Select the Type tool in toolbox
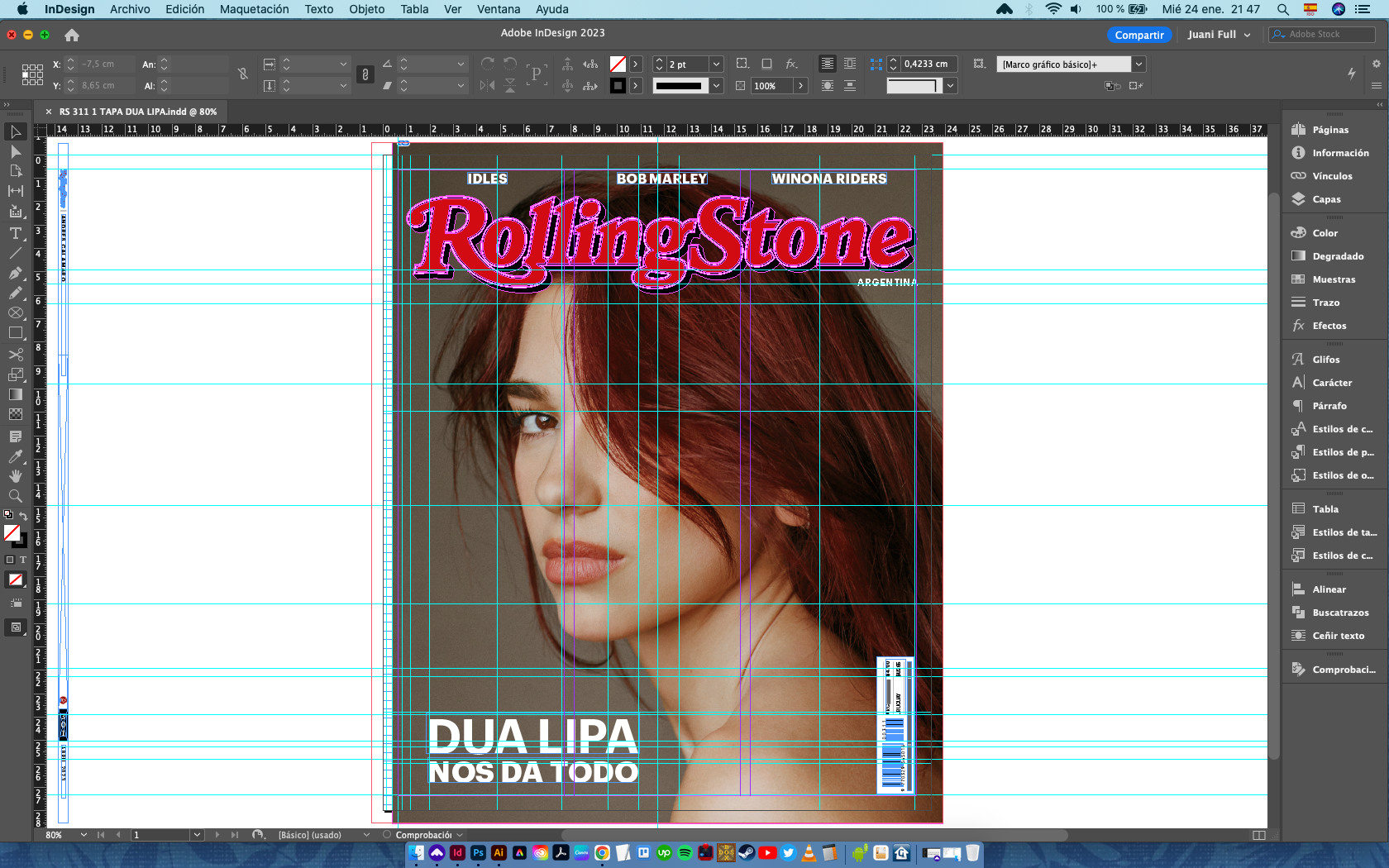Image resolution: width=1389 pixels, height=868 pixels. pyautogui.click(x=15, y=233)
